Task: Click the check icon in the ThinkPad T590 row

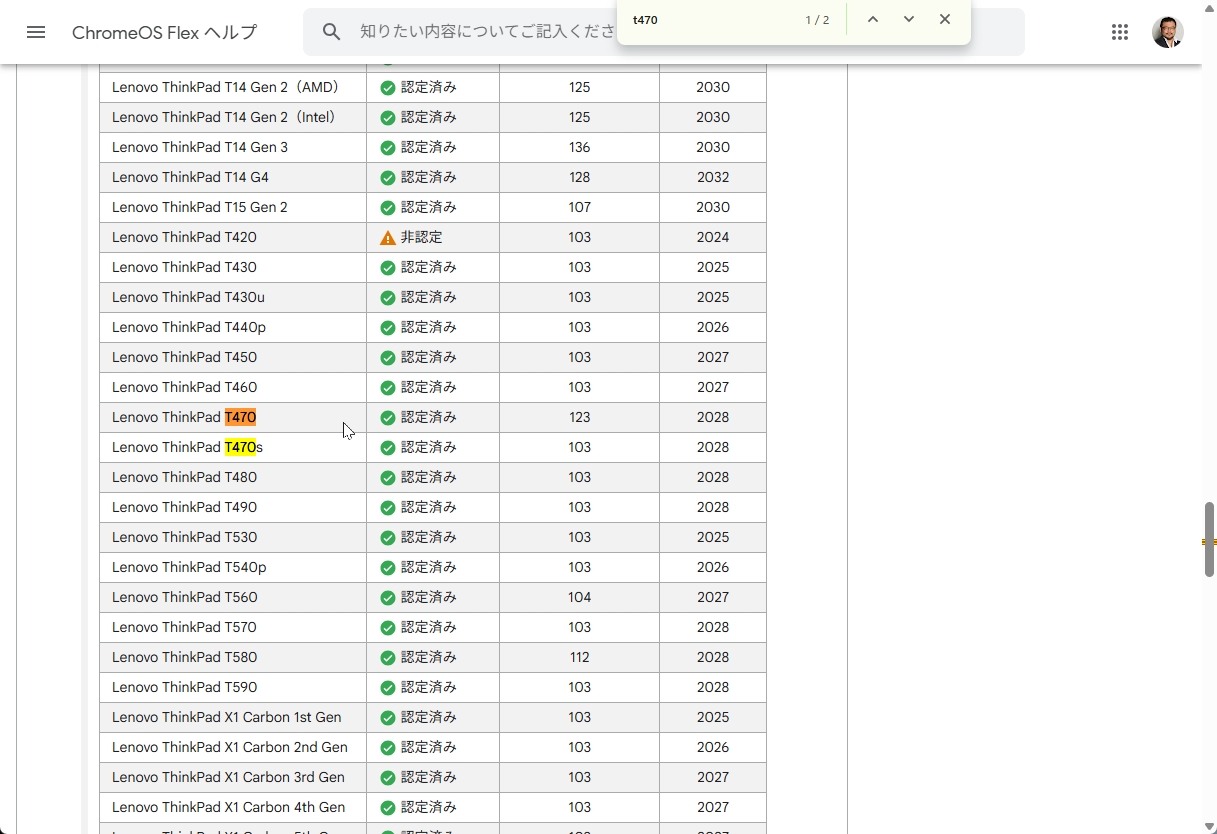Action: tap(388, 688)
